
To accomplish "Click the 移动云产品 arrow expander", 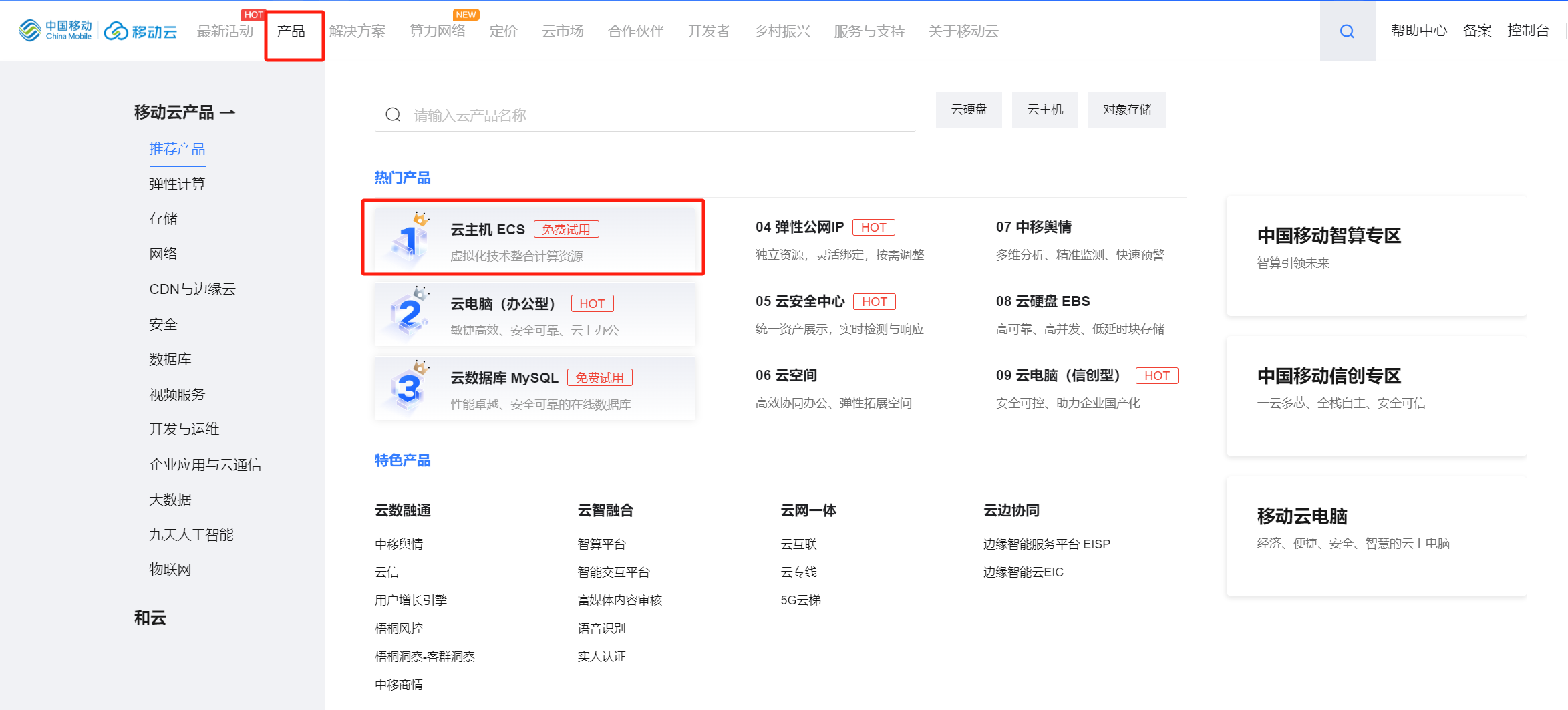I will coord(227,112).
